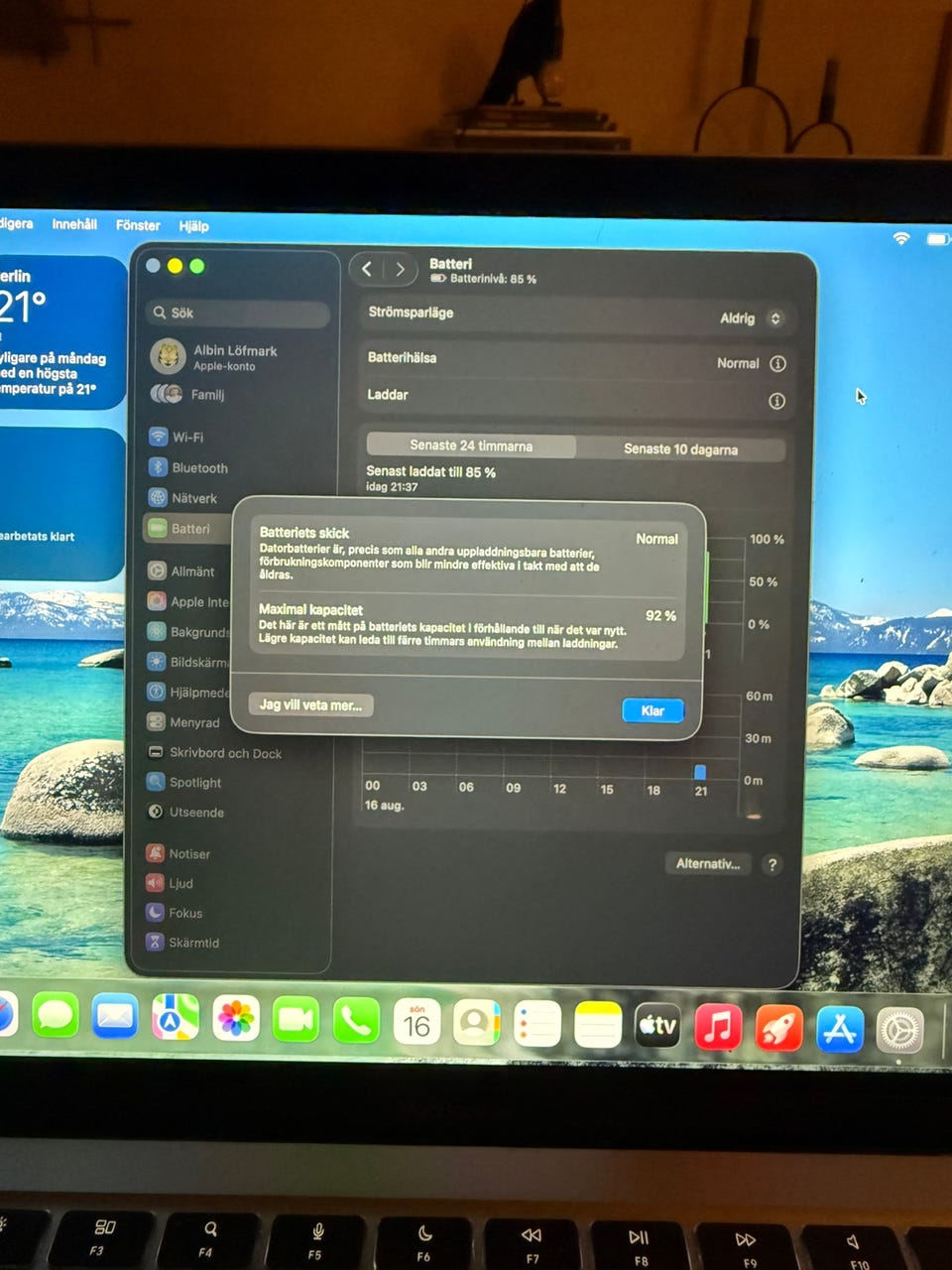Image resolution: width=952 pixels, height=1270 pixels.
Task: Open Mail from the Dock
Action: [115, 1017]
